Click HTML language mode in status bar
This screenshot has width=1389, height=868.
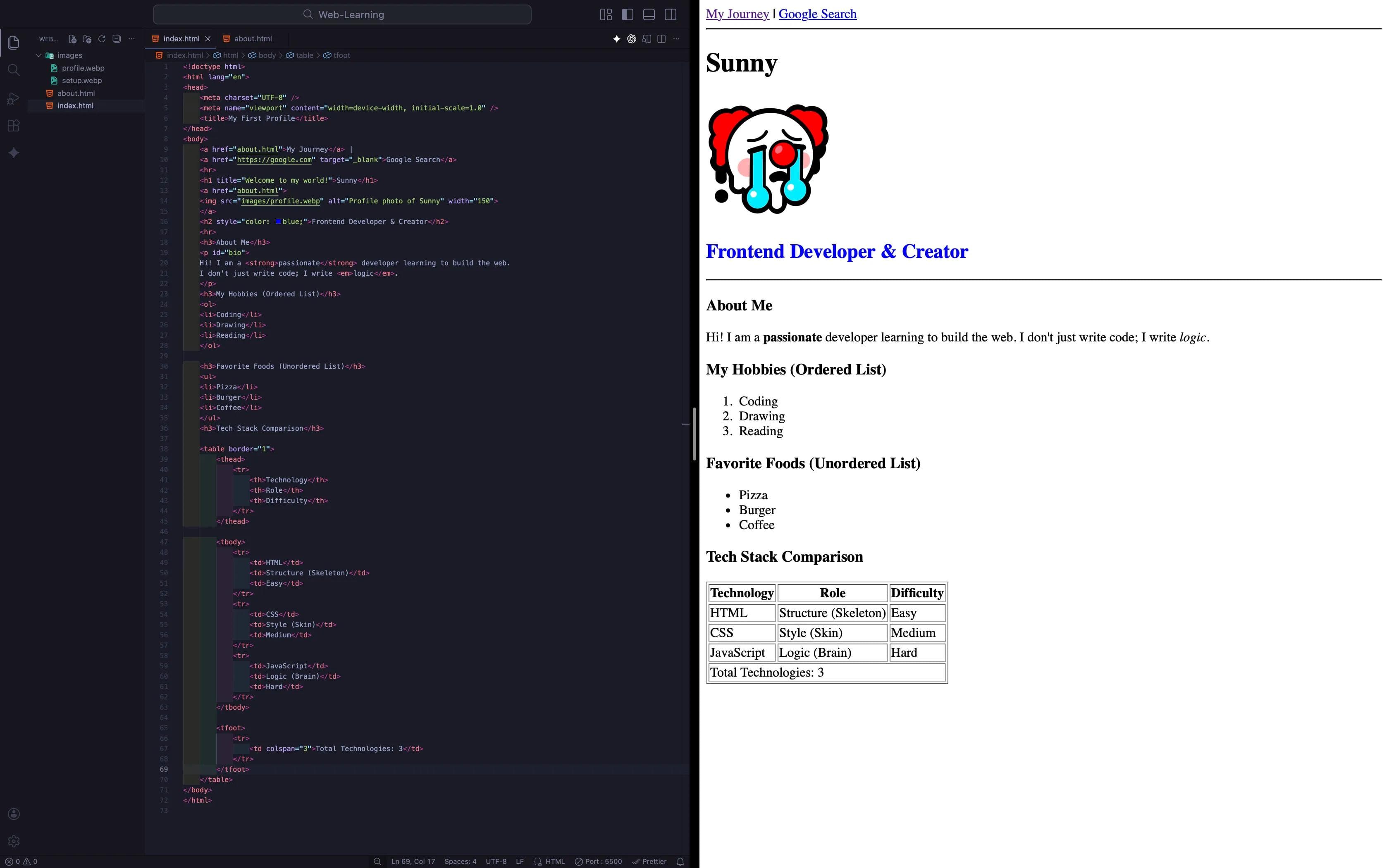(554, 861)
